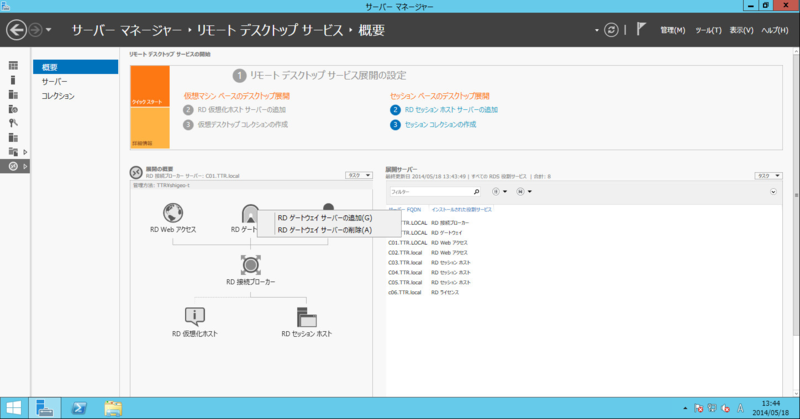Viewport: 800px width, 419px height.
Task: Select サーバー in the navigation pane
Action: pos(76,82)
